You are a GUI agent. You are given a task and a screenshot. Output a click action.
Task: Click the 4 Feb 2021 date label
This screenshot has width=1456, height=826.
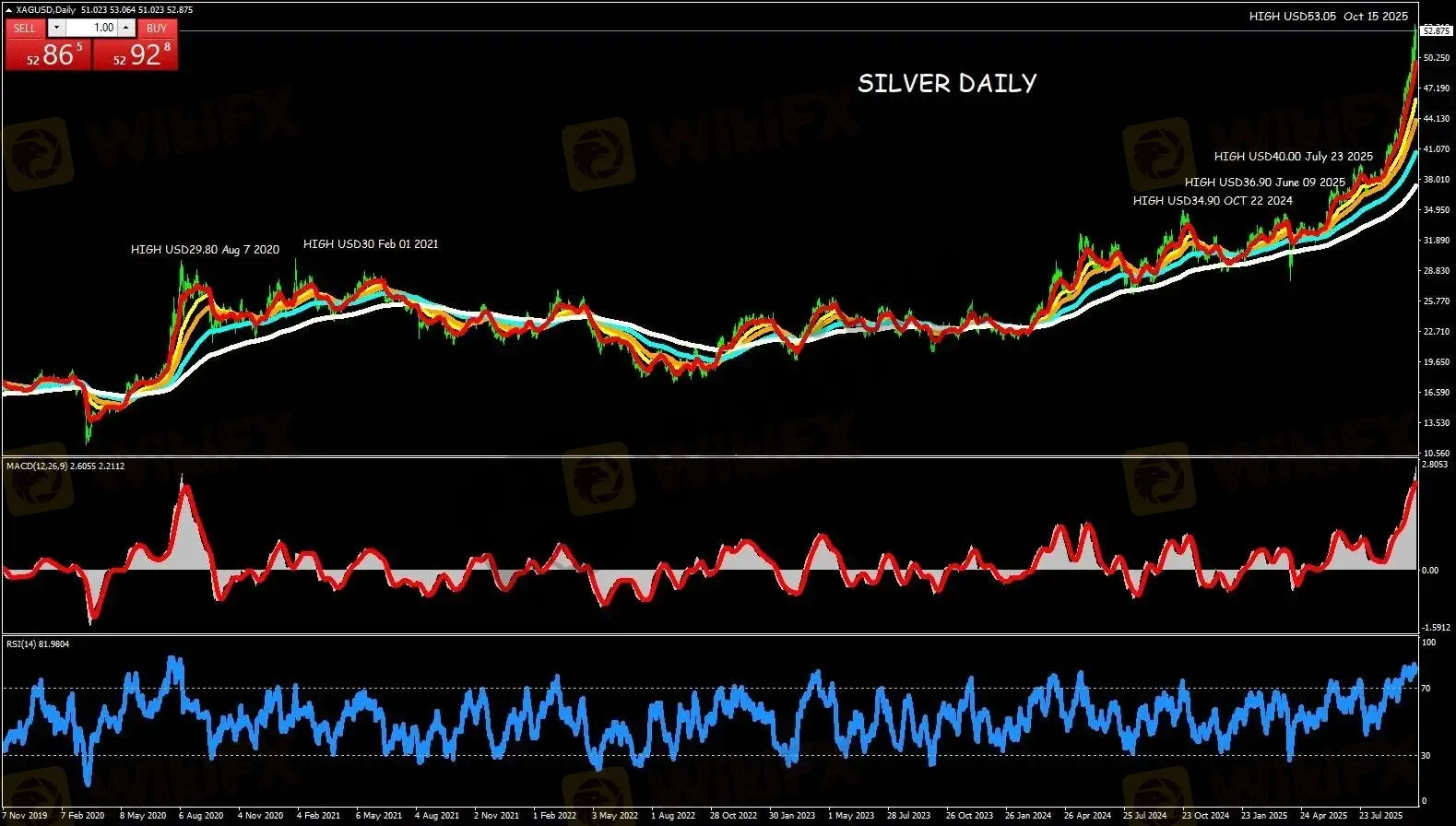coord(319,816)
